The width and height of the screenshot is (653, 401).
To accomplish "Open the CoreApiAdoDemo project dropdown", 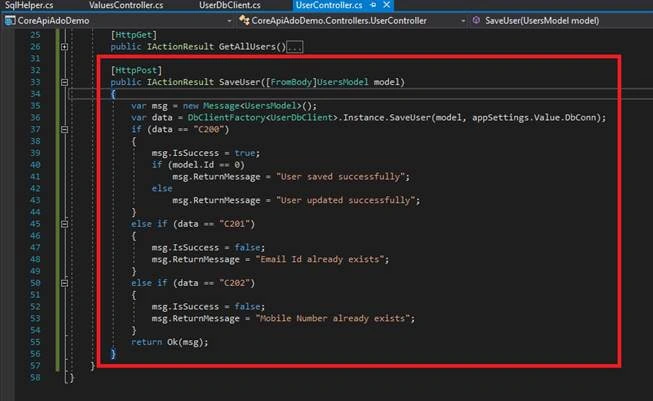I will coord(229,20).
